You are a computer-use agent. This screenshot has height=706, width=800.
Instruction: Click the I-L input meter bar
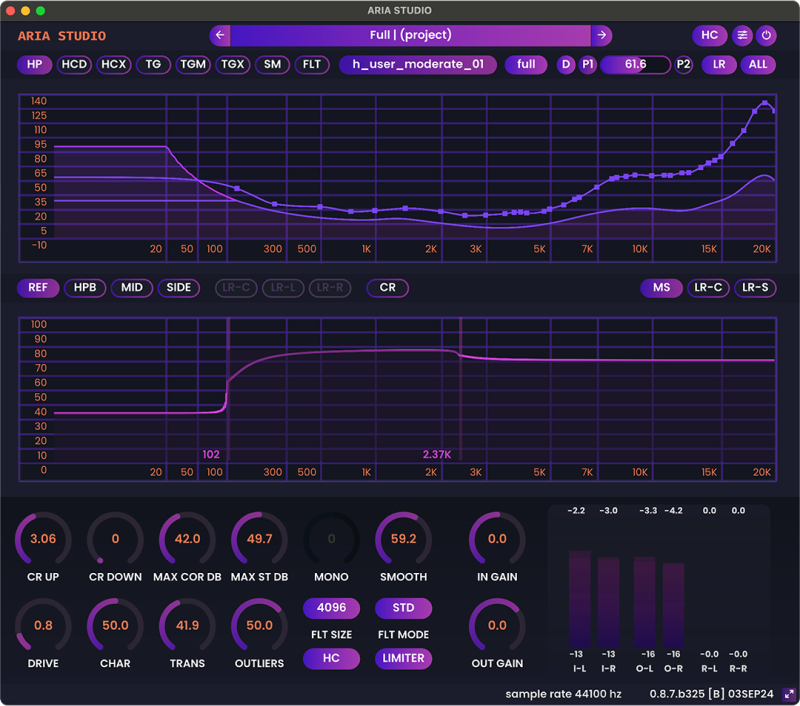[580, 599]
